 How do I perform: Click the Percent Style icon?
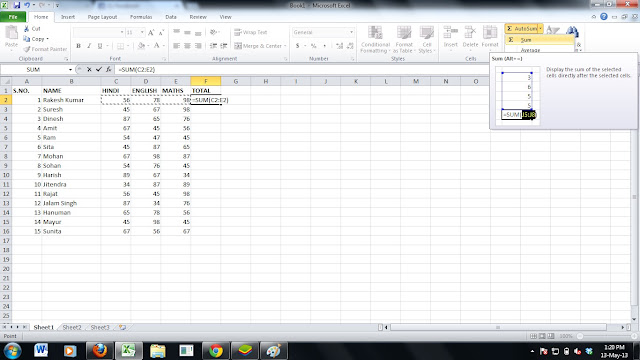[x=313, y=46]
